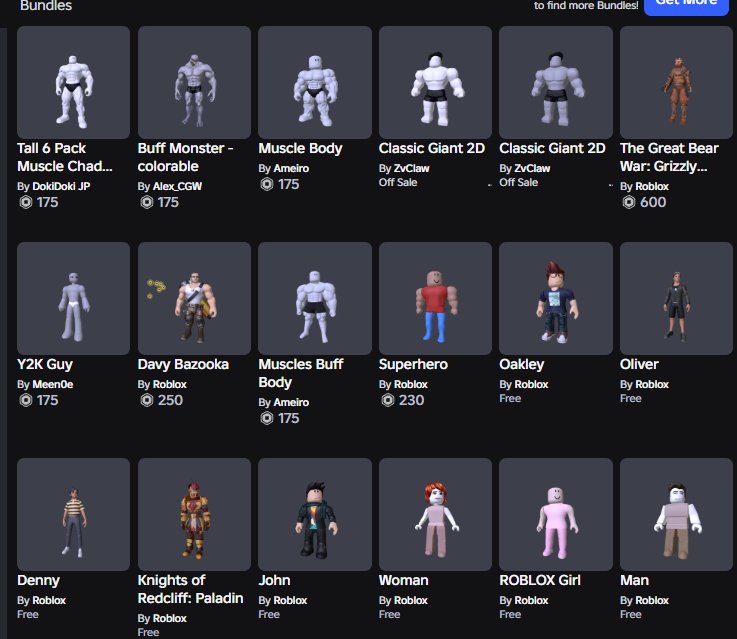Visit Ameiro's link under Muscle Body
The image size is (737, 639).
tap(291, 168)
